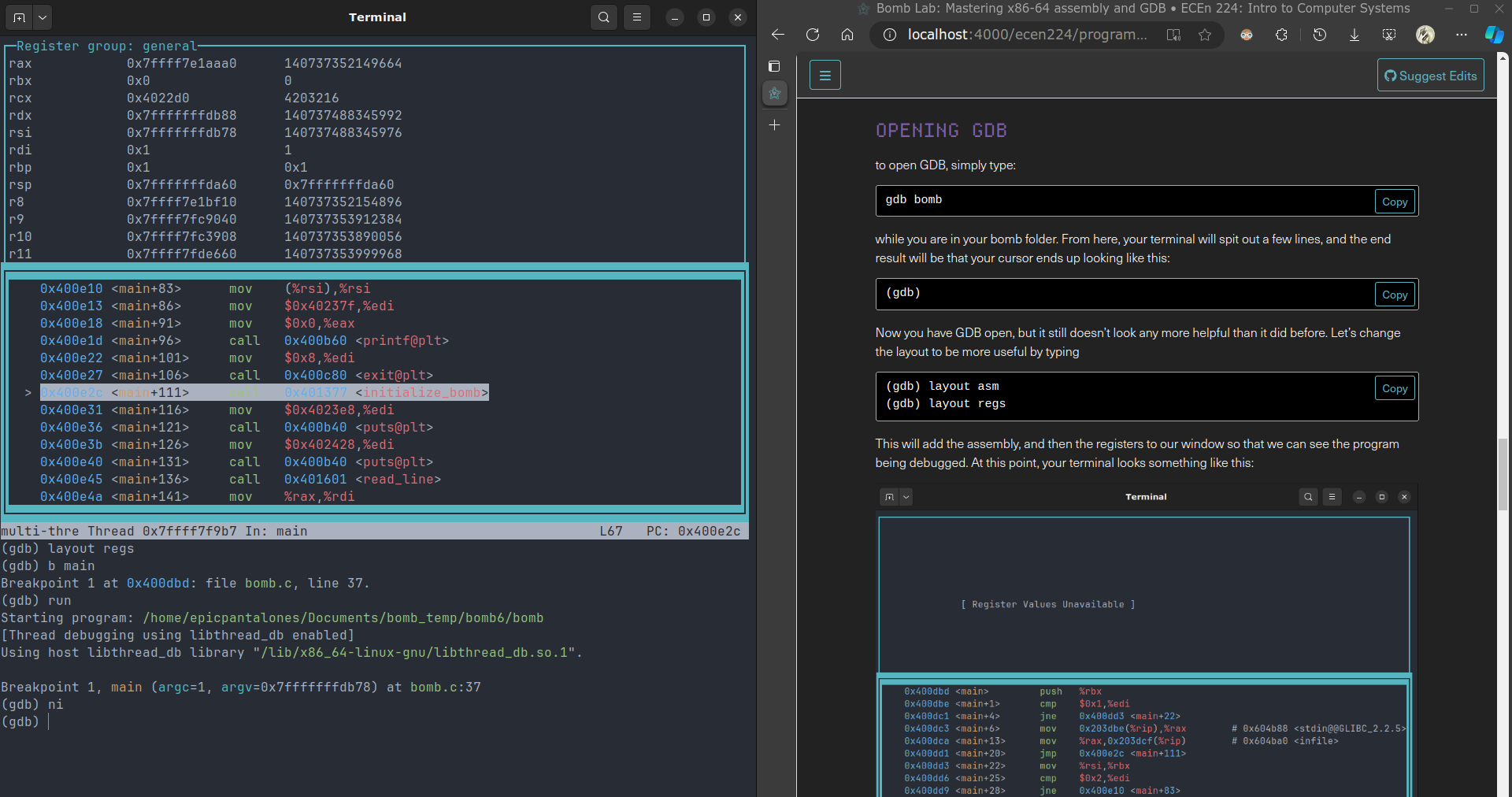Open the Copilot sidebar
The image size is (1512, 797).
point(1494,35)
